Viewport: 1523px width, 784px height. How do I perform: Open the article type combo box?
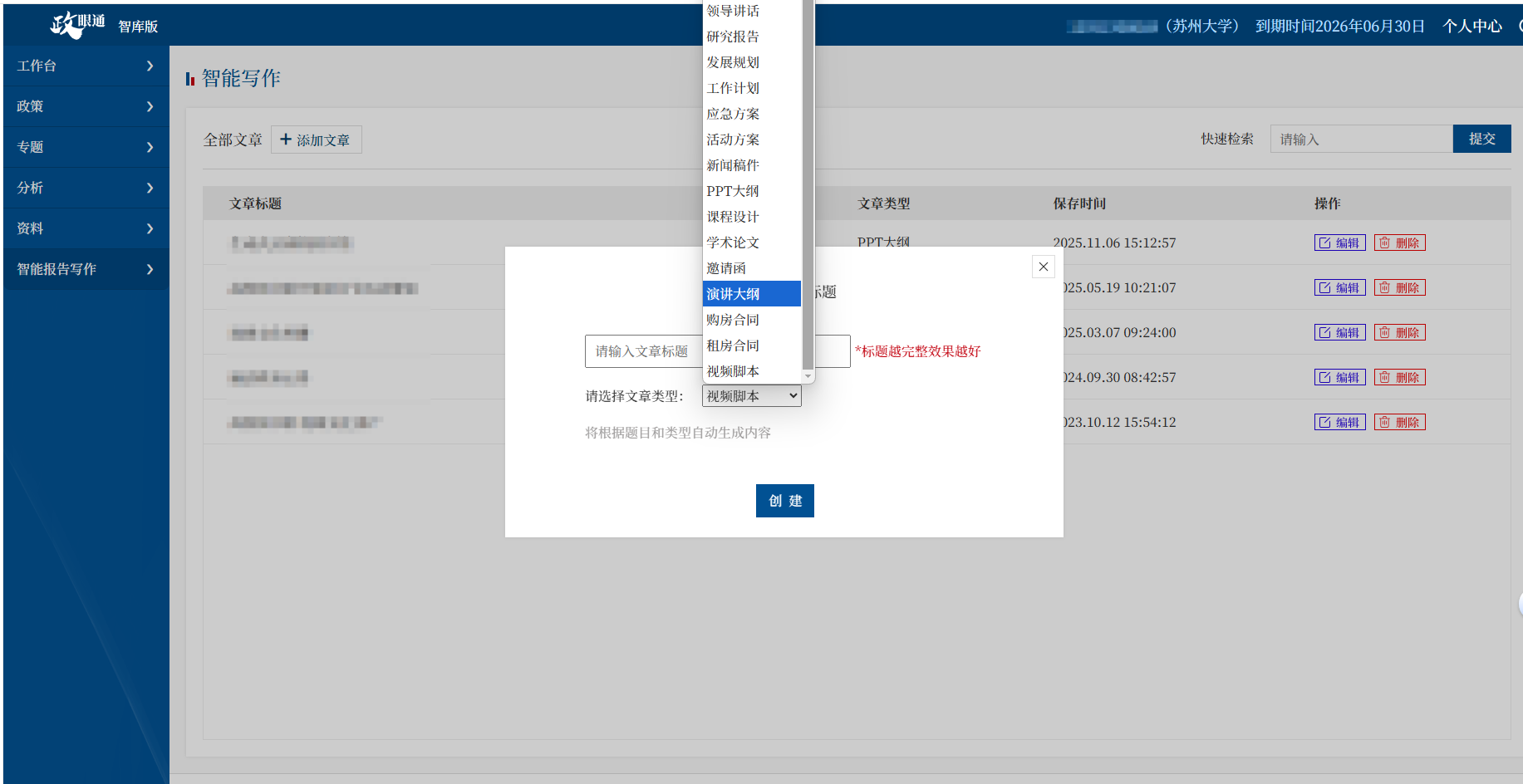click(751, 396)
